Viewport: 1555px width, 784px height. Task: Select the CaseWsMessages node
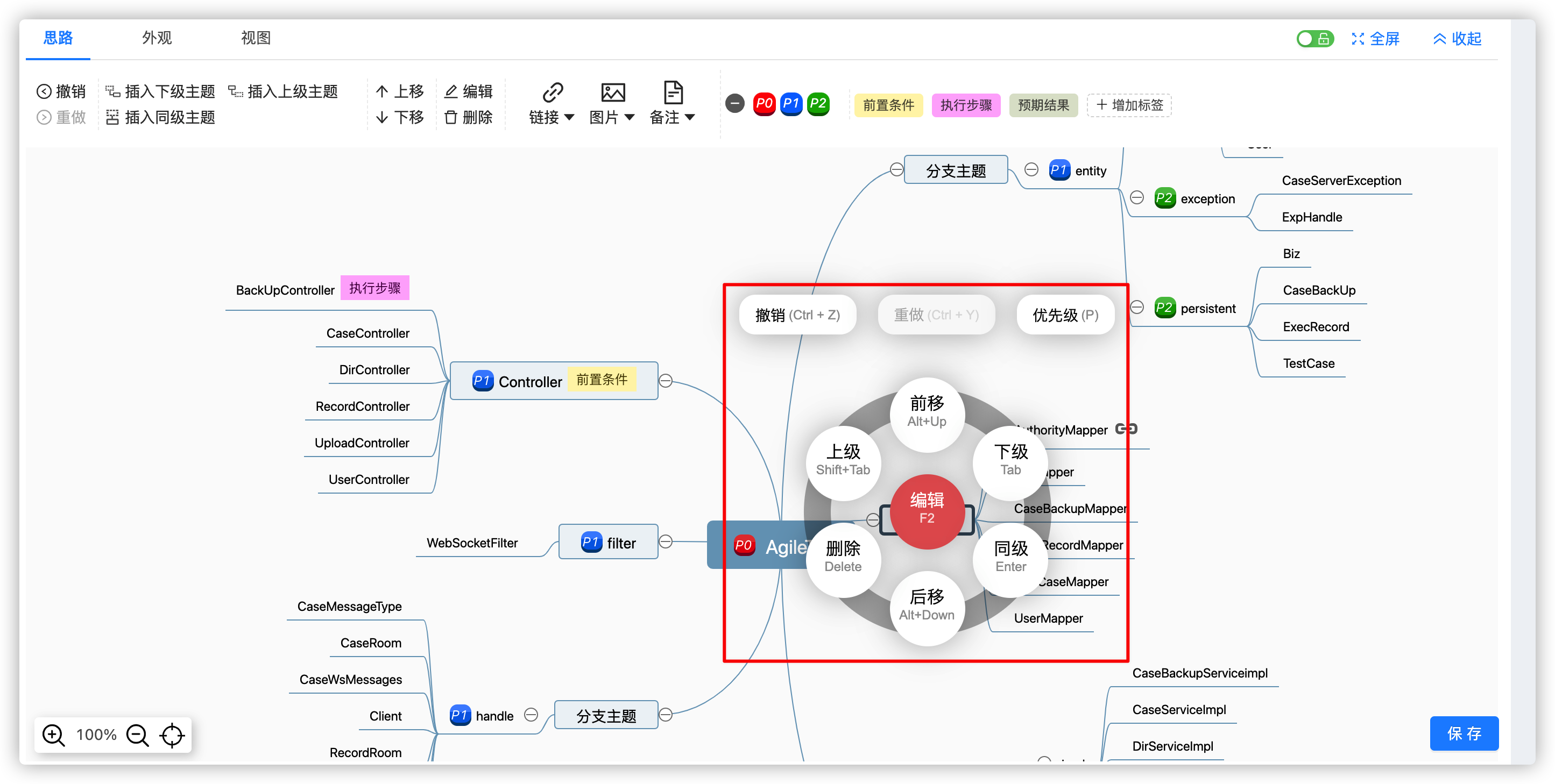click(x=351, y=680)
